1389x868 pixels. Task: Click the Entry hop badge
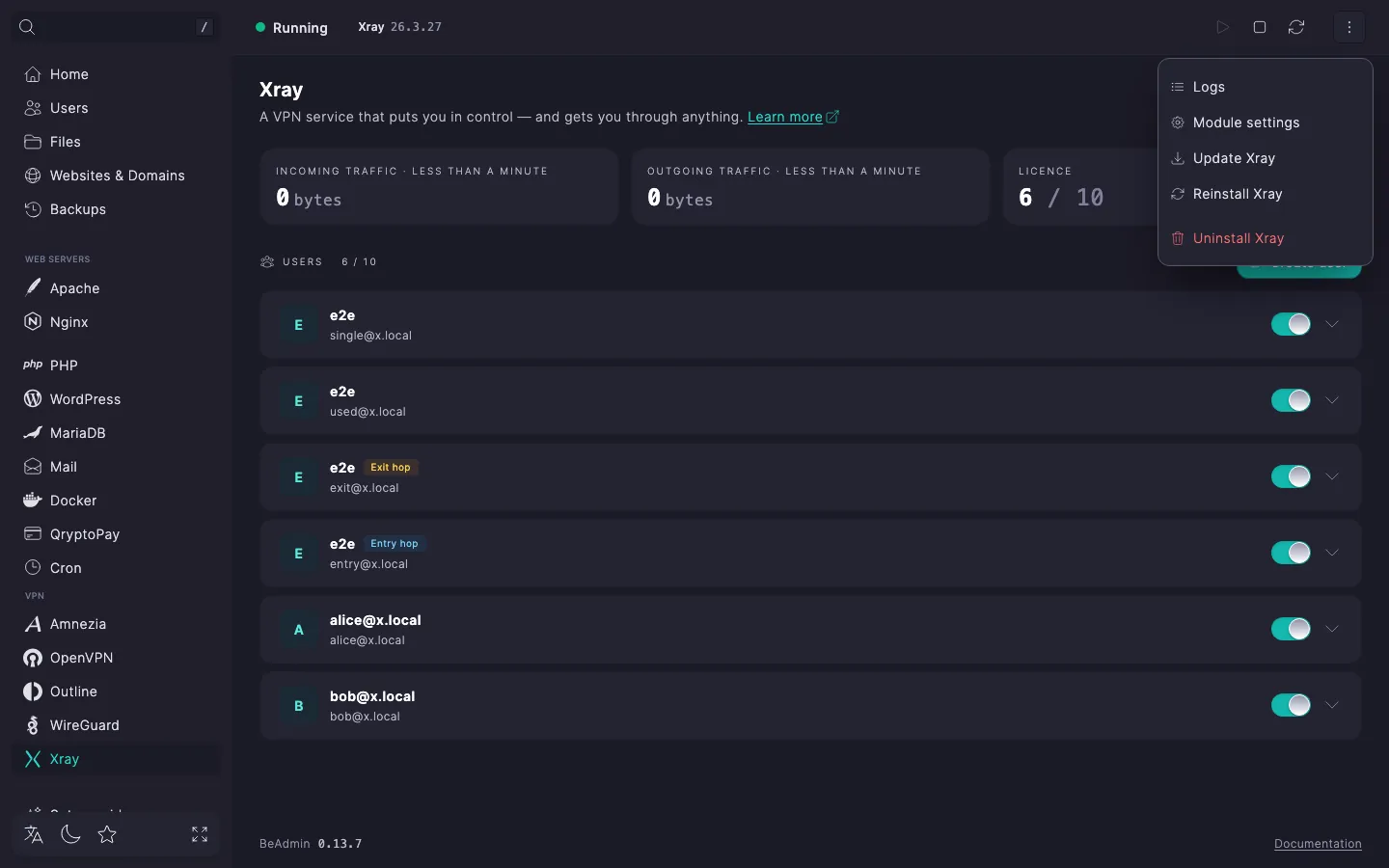click(395, 544)
